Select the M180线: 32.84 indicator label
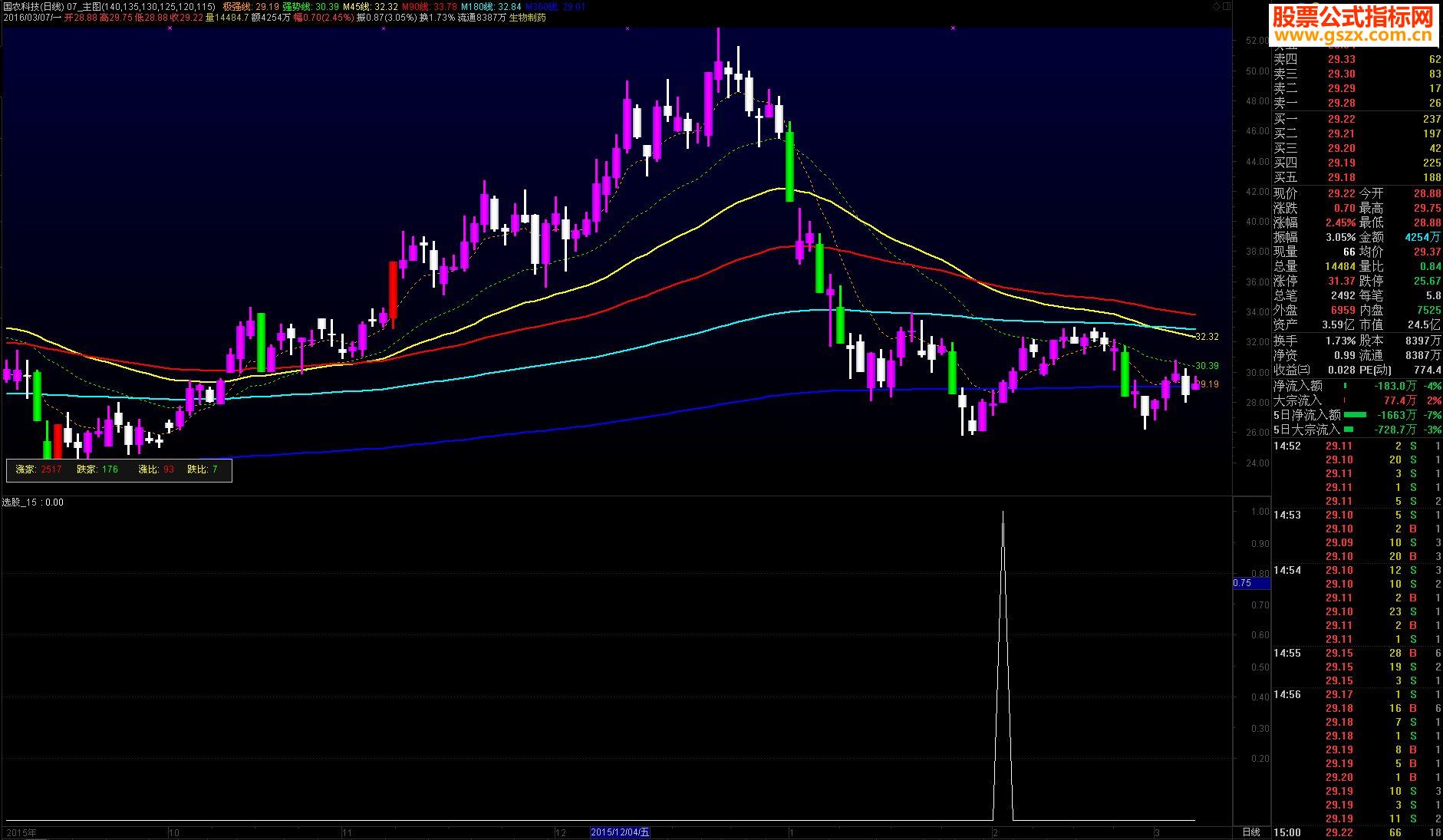The image size is (1443, 840). point(492,6)
